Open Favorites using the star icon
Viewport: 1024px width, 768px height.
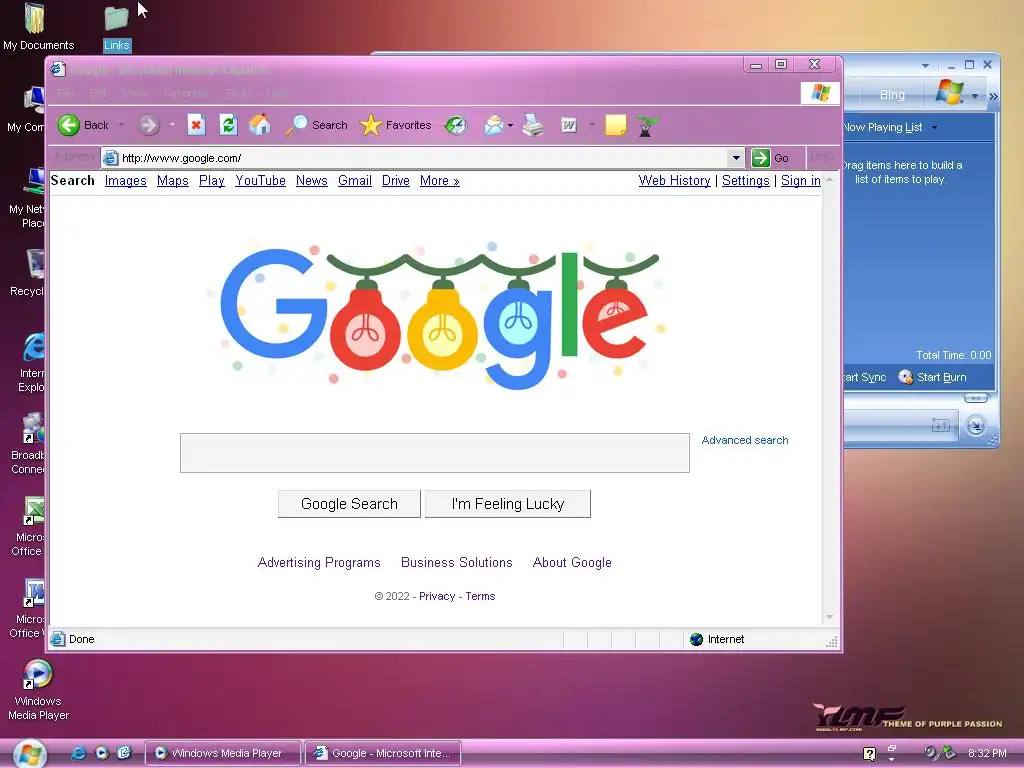[370, 125]
